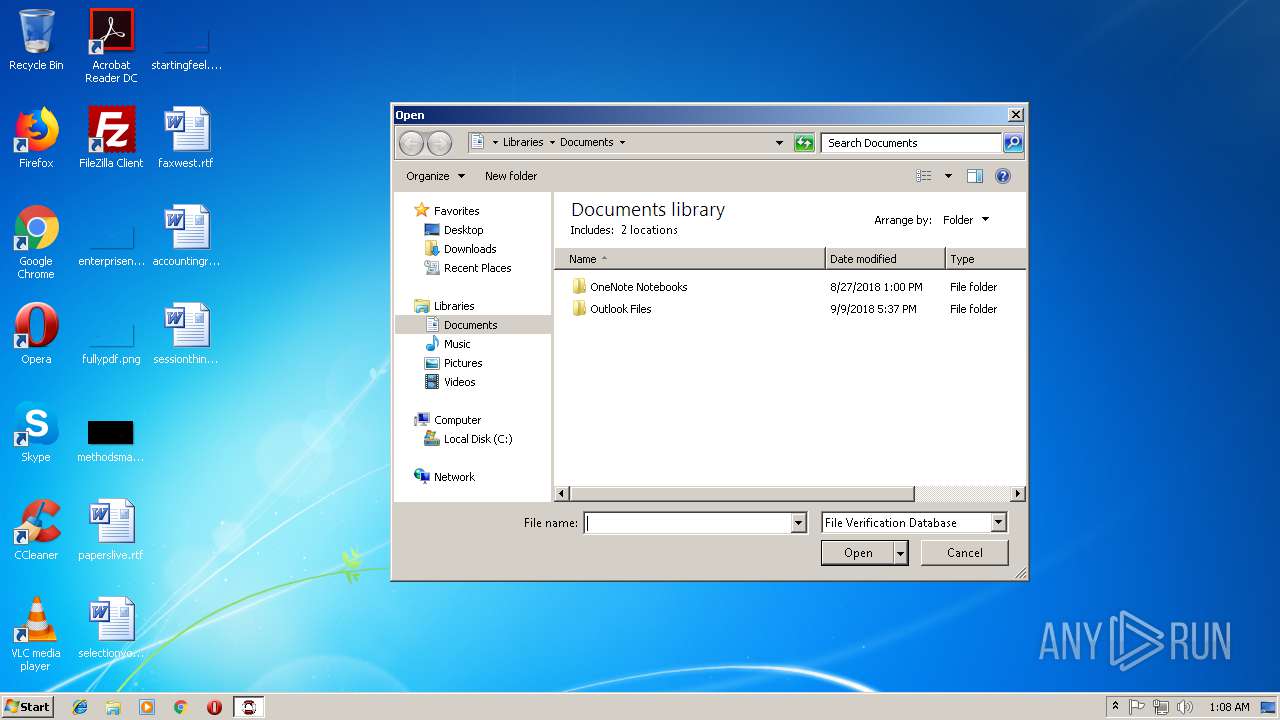The width and height of the screenshot is (1280, 720).
Task: Open the File name dropdown arrow
Action: tap(798, 523)
